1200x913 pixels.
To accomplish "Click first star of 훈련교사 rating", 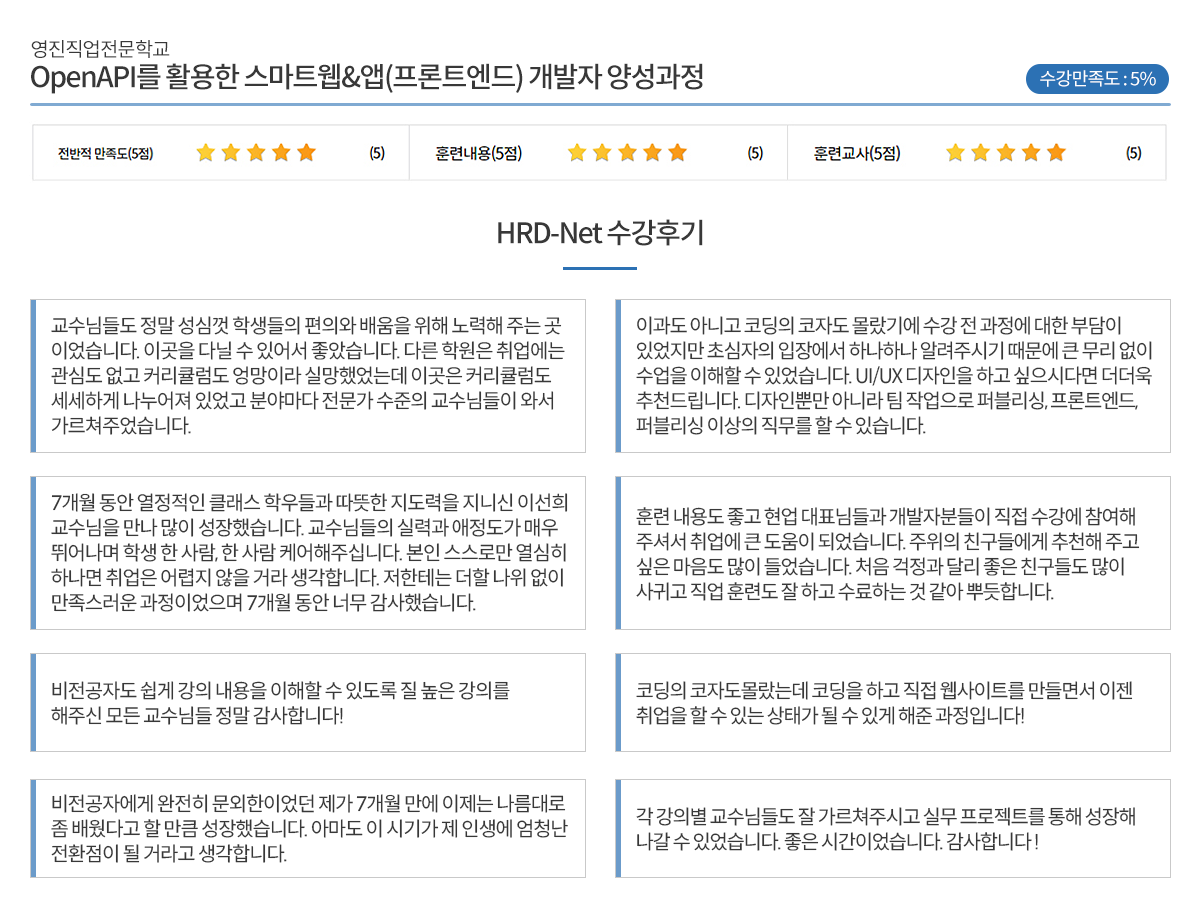I will (955, 153).
